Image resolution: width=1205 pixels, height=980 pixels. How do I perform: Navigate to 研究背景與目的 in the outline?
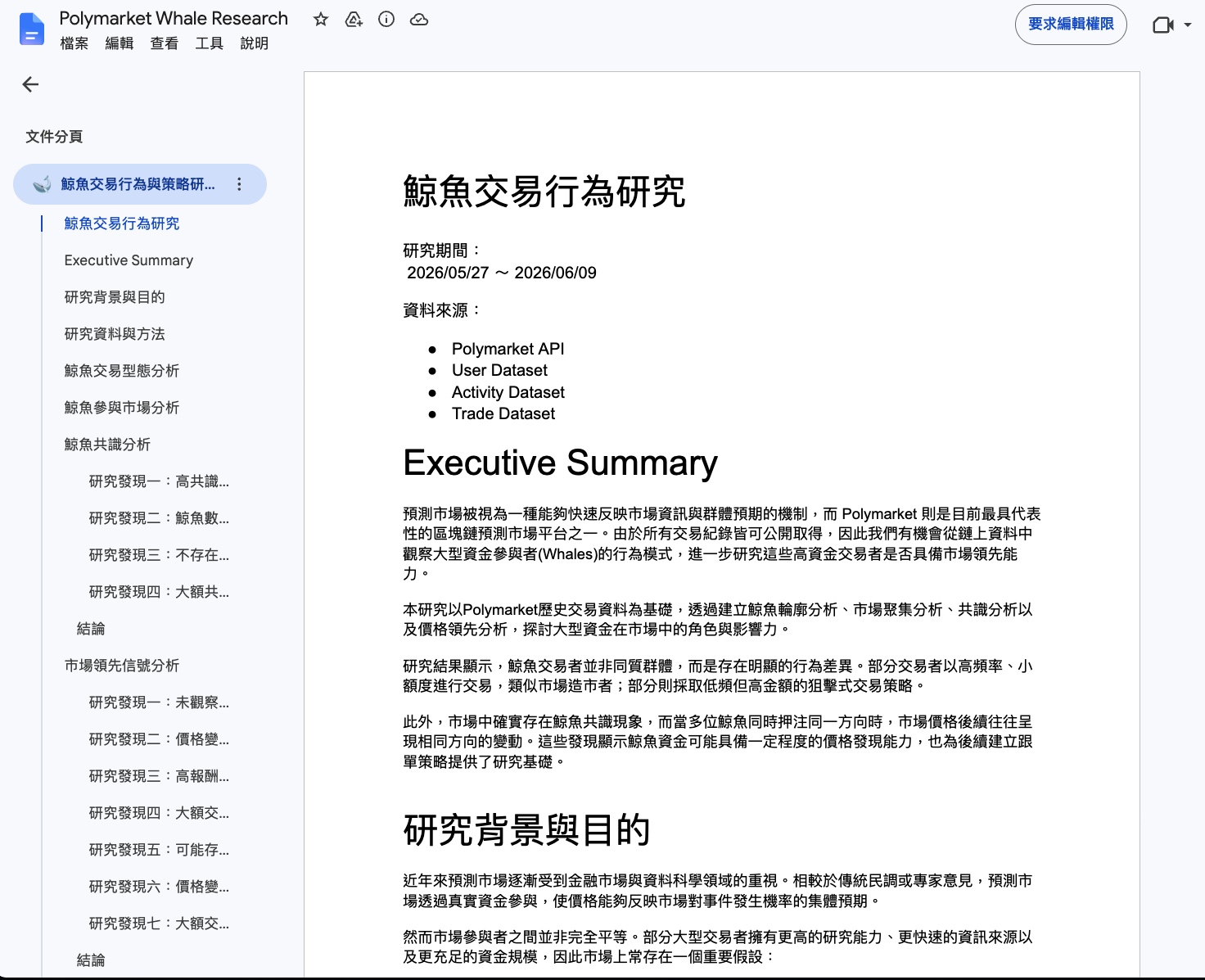point(115,297)
